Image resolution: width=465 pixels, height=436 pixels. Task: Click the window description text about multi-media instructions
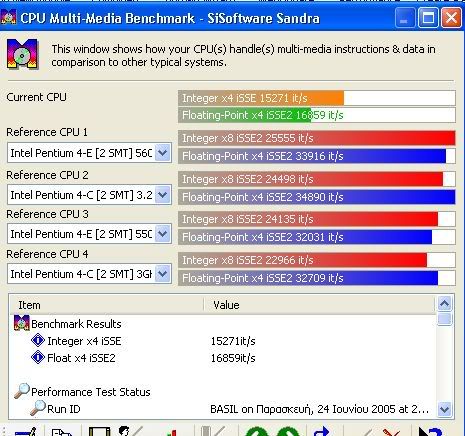(x=243, y=55)
